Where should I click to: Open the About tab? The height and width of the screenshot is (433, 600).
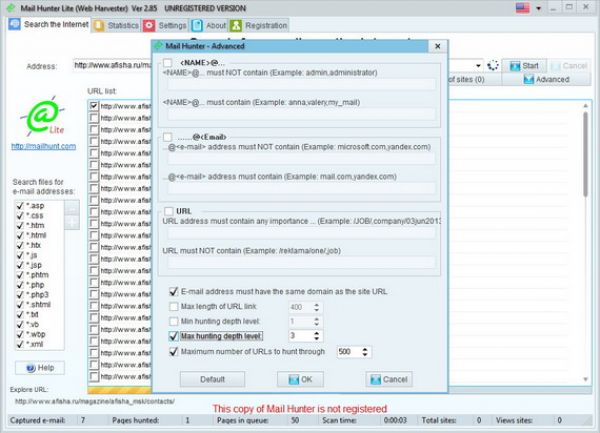(x=209, y=26)
